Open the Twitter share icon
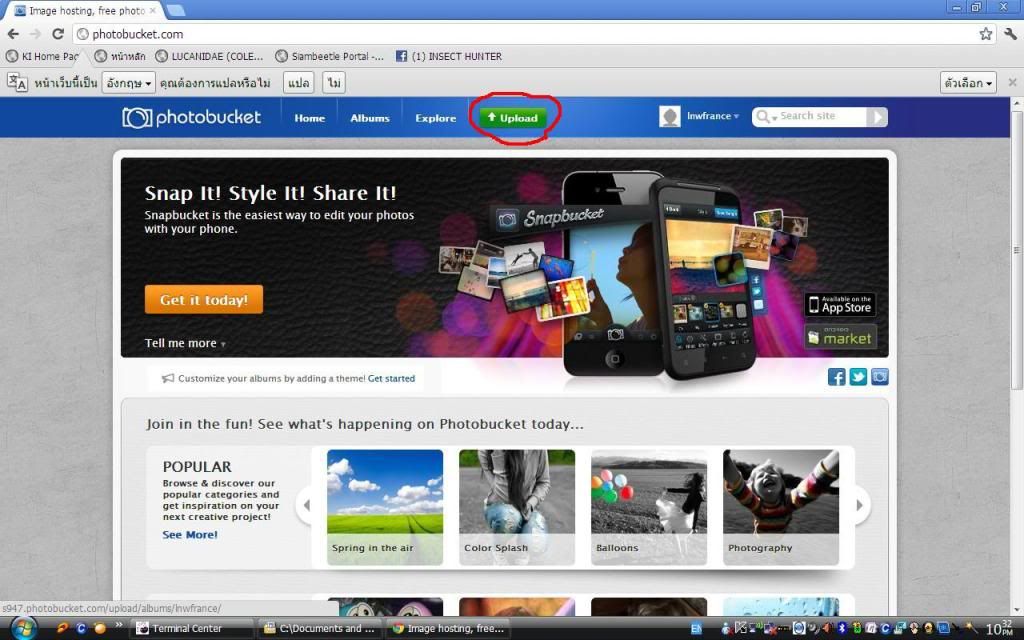Screen dimensions: 1024x640 [x=858, y=377]
